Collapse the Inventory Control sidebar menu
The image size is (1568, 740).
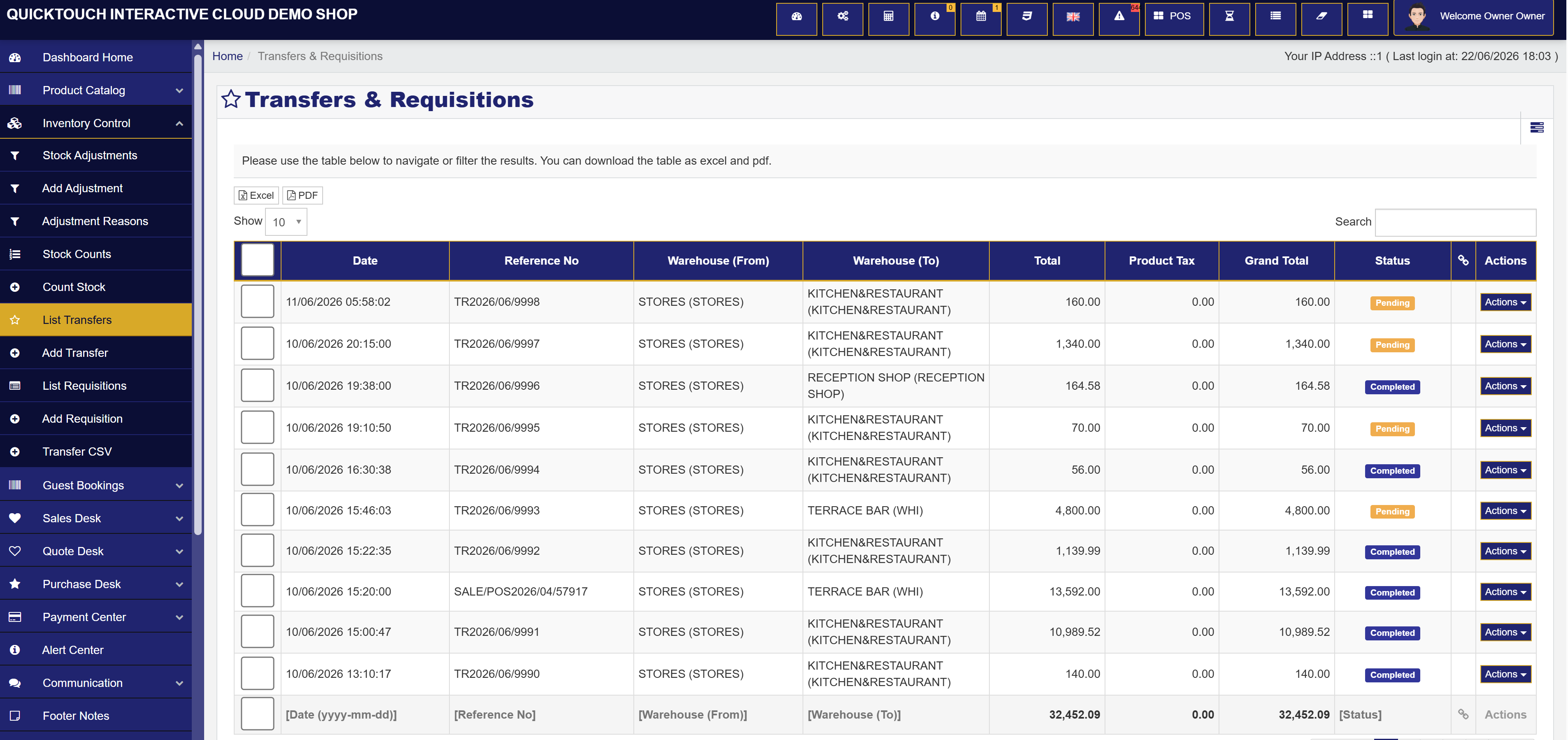96,123
